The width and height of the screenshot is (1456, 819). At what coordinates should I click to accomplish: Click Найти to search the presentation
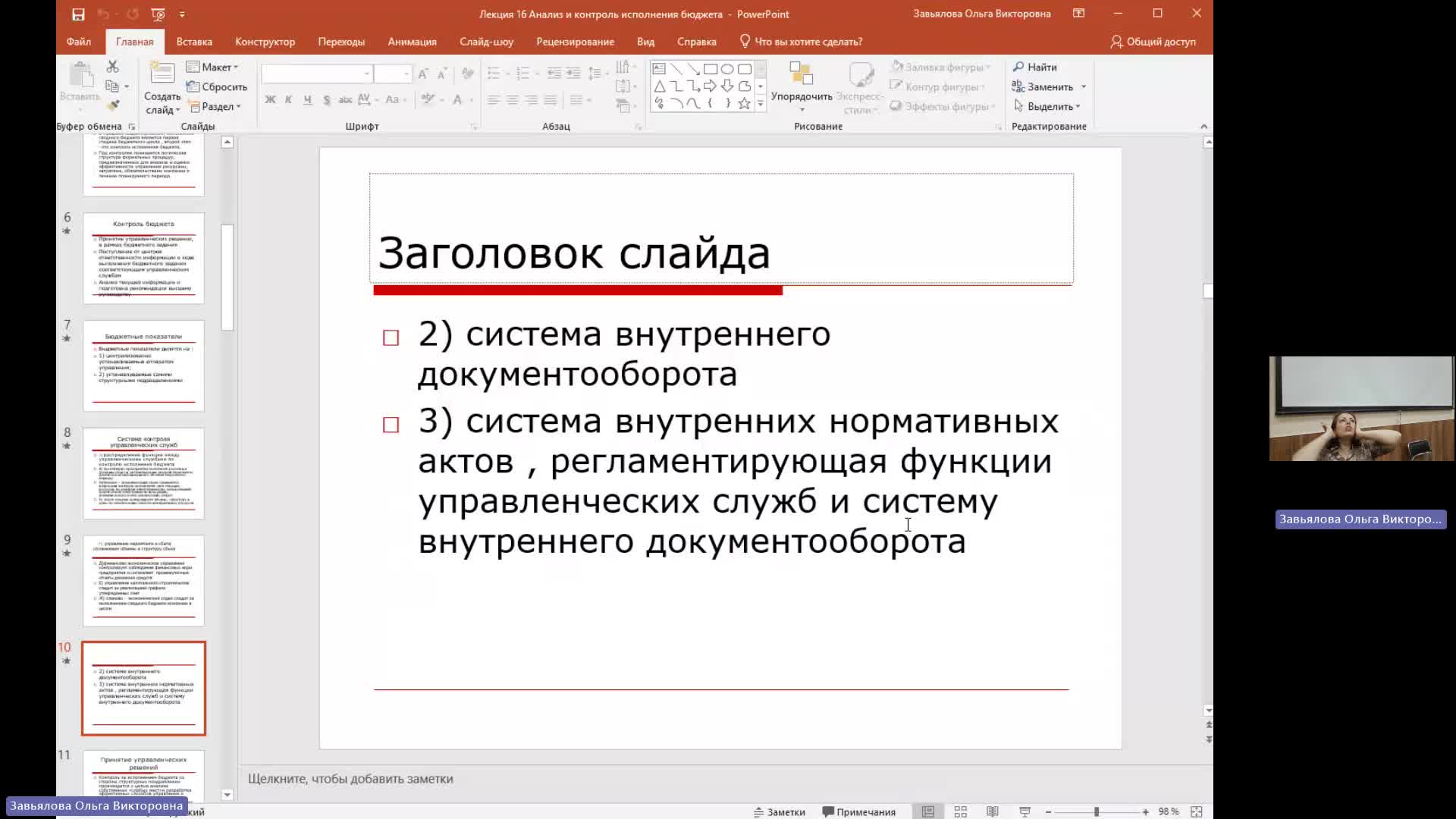[1034, 67]
